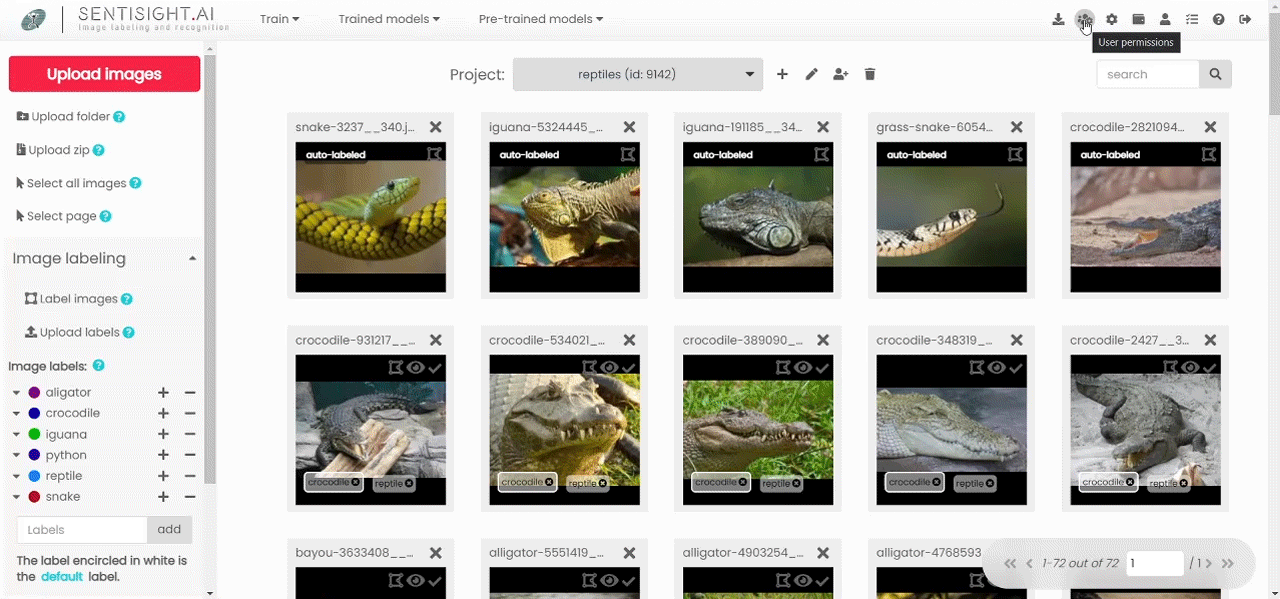Image resolution: width=1280 pixels, height=599 pixels.
Task: Open the Train menu
Action: coord(280,19)
